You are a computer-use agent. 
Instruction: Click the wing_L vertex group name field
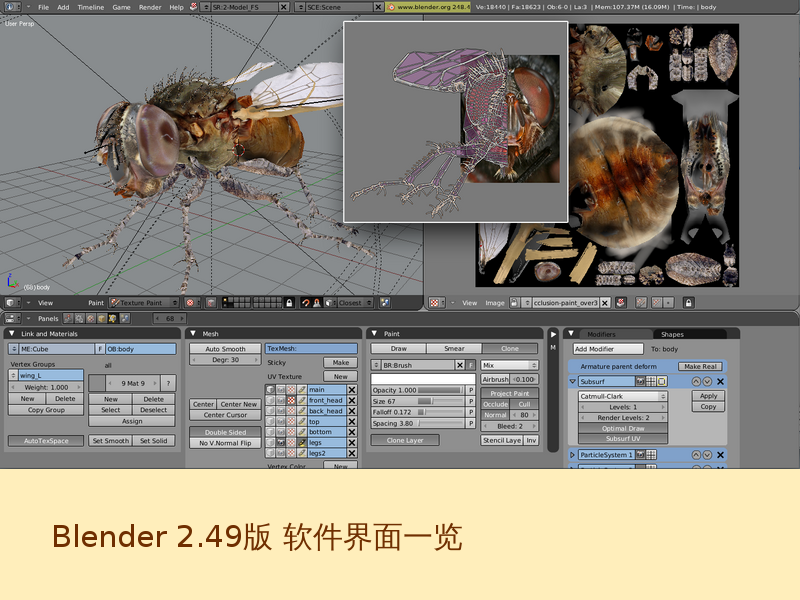[x=51, y=376]
